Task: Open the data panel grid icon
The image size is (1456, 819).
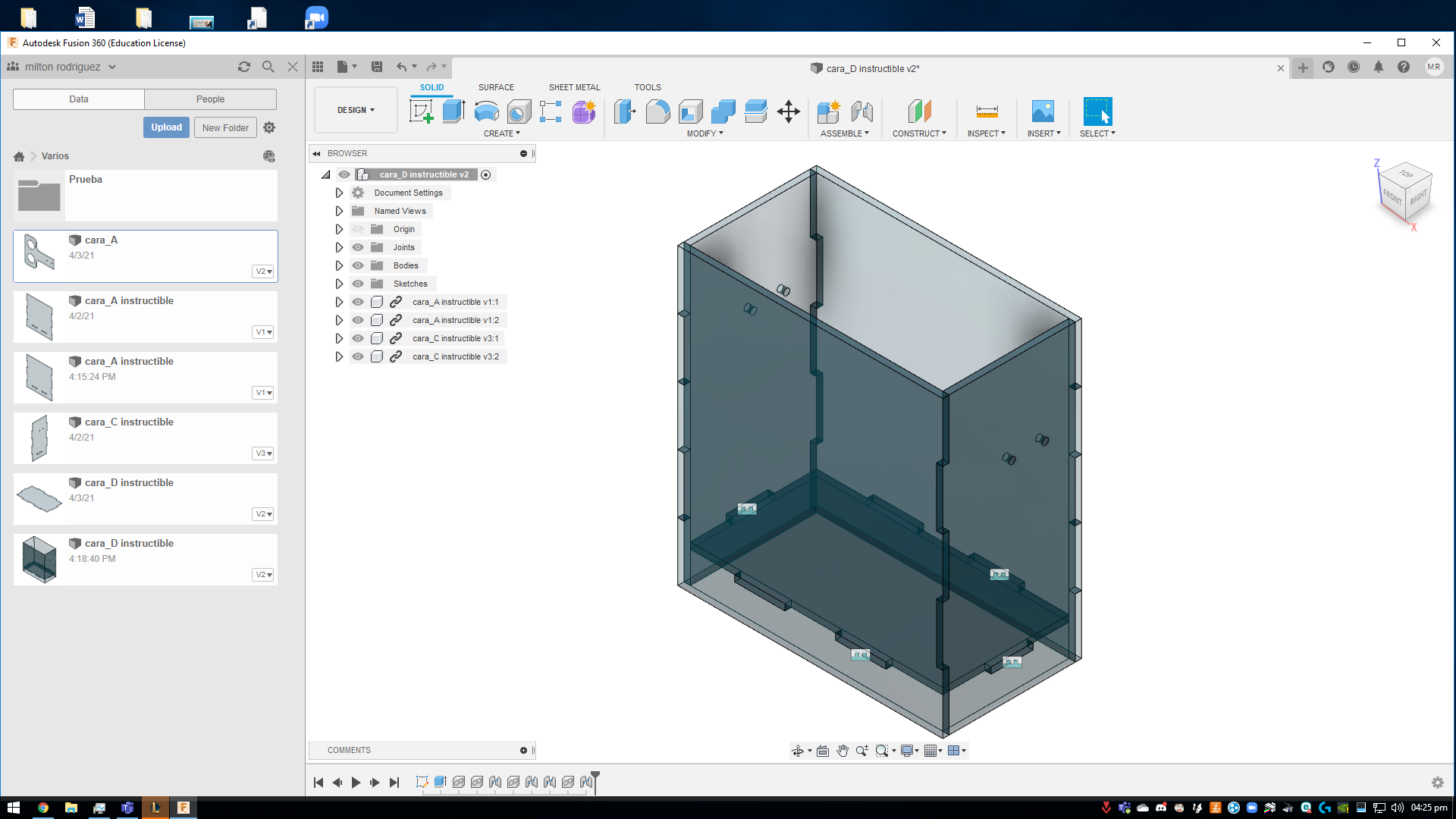Action: click(x=318, y=67)
